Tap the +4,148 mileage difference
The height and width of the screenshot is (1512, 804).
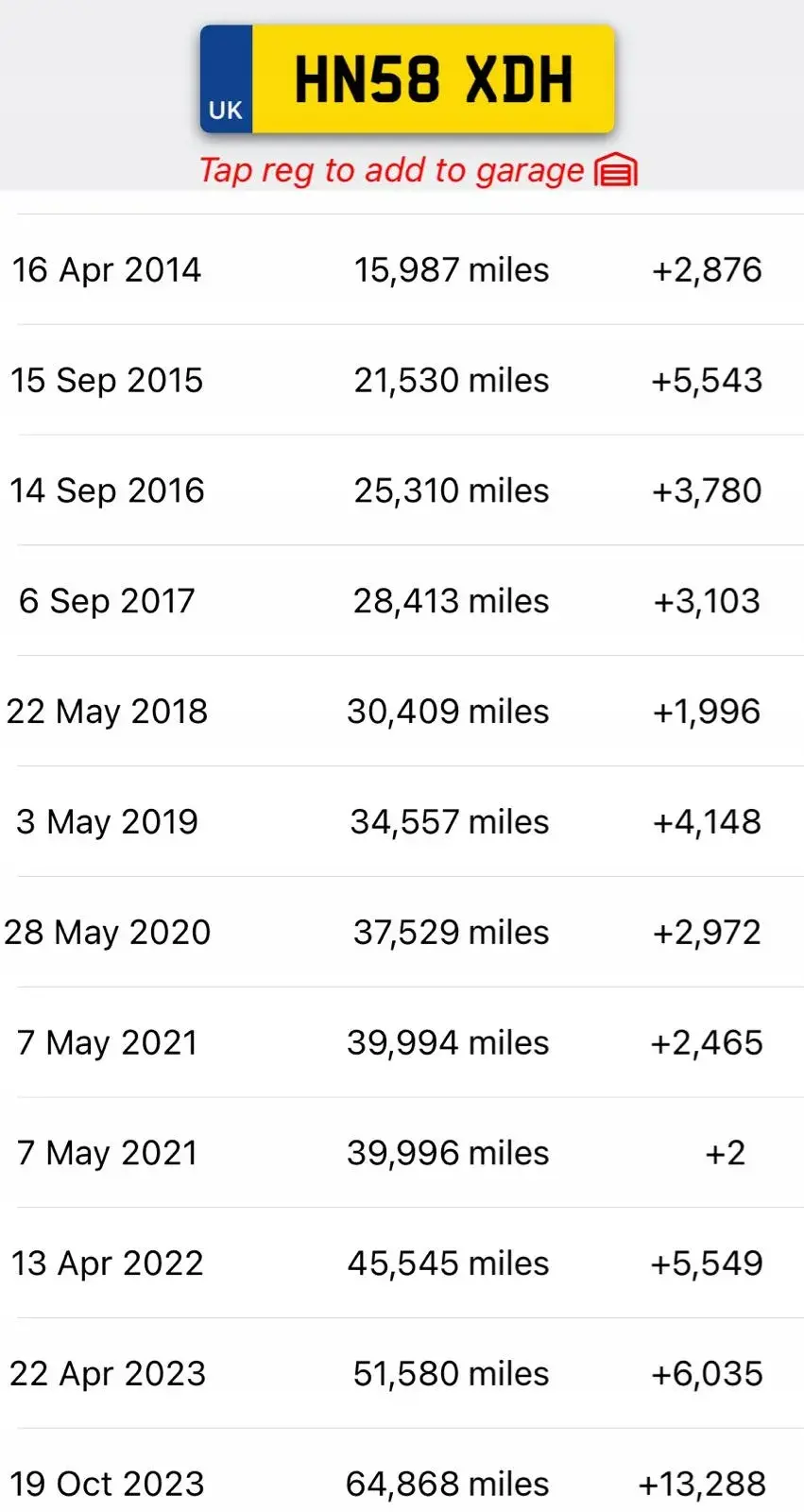pyautogui.click(x=707, y=822)
